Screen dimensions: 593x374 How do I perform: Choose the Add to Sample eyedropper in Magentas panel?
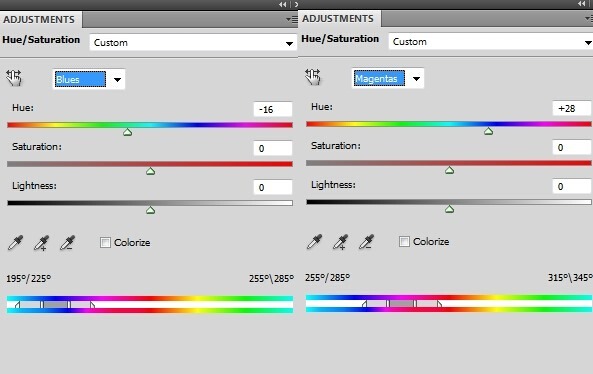tap(340, 242)
